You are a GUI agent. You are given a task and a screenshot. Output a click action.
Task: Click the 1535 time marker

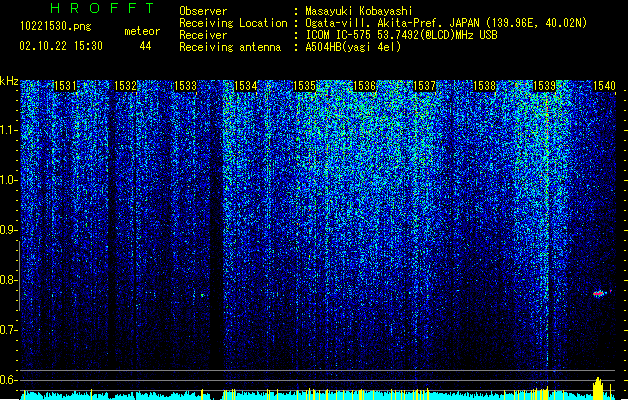pyautogui.click(x=305, y=86)
